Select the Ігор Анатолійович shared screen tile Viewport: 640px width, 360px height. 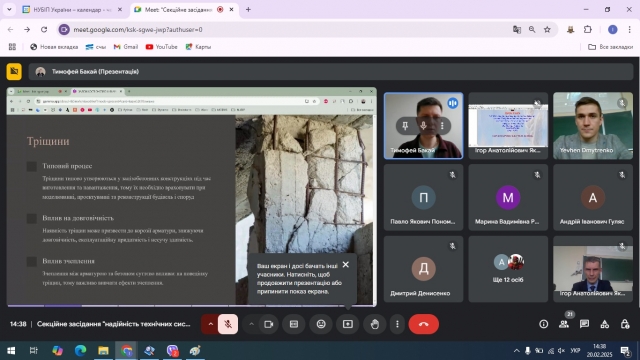pyautogui.click(x=508, y=126)
